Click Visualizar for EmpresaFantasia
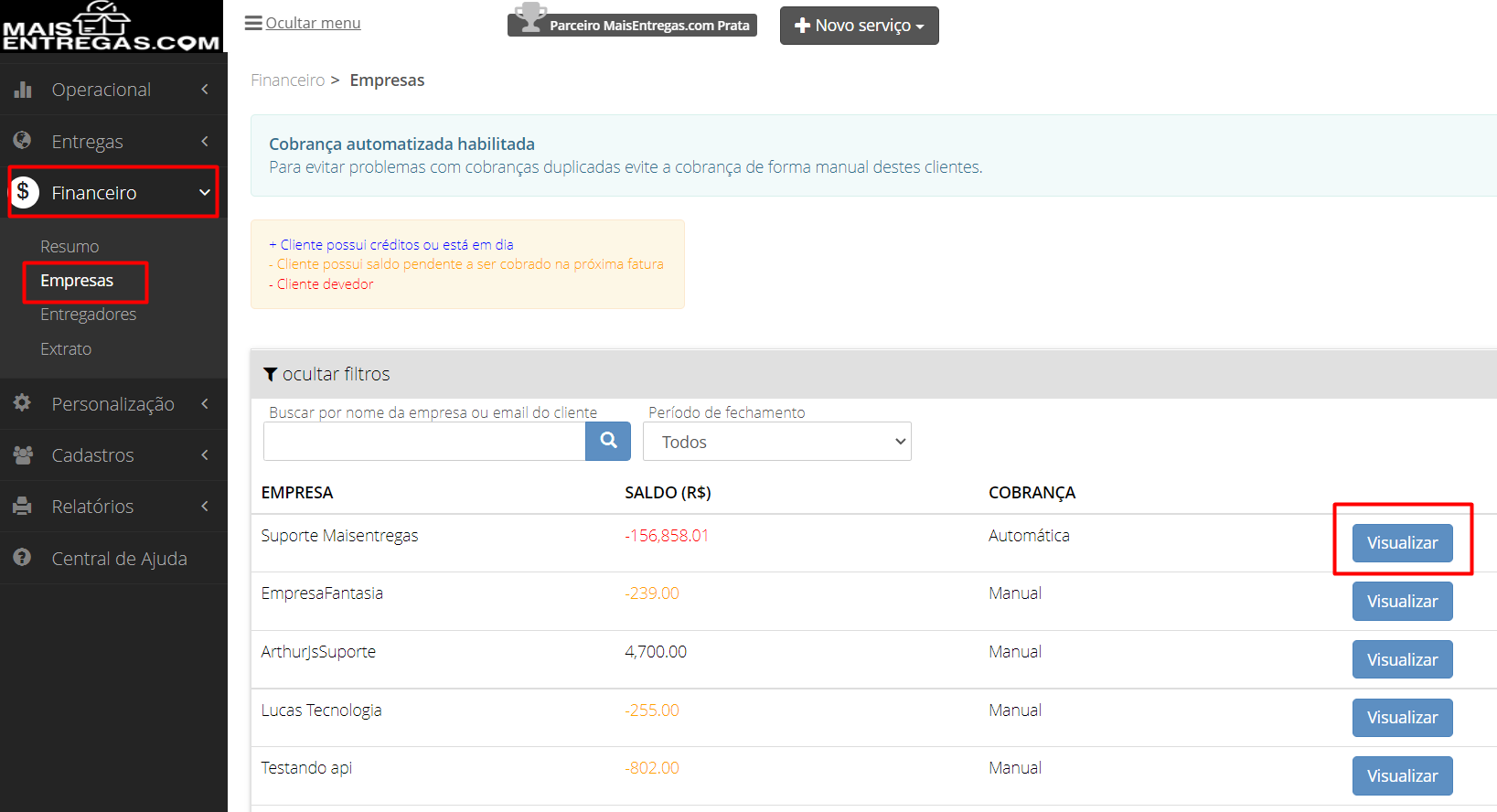 tap(1403, 602)
